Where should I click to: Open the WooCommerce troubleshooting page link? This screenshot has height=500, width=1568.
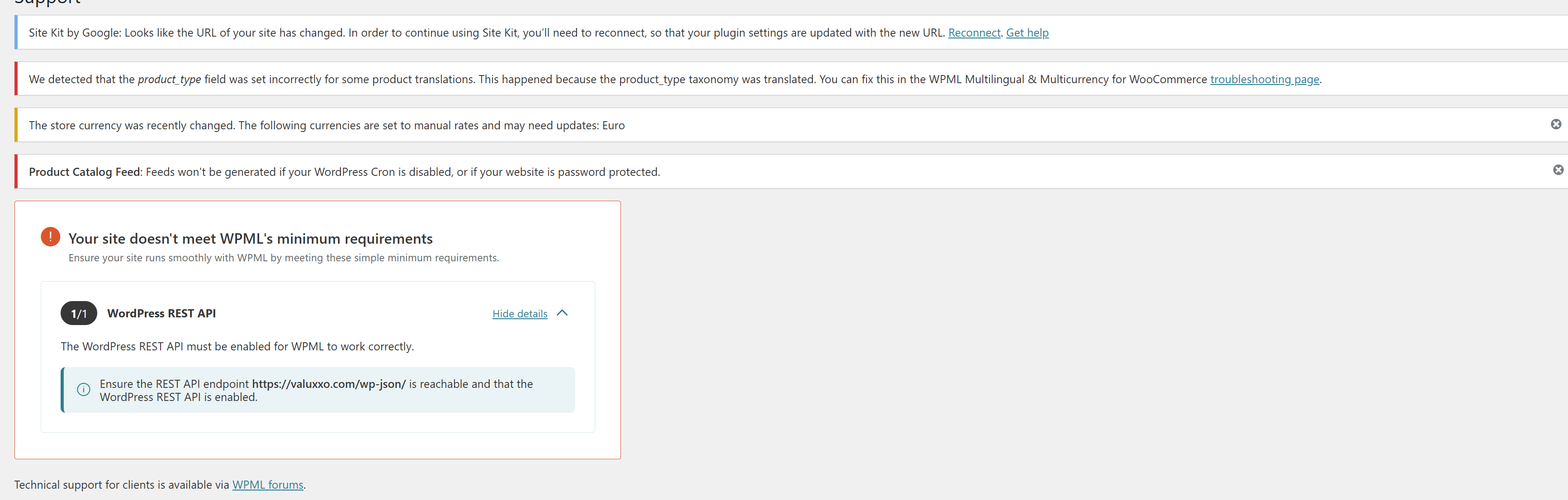pos(1264,80)
